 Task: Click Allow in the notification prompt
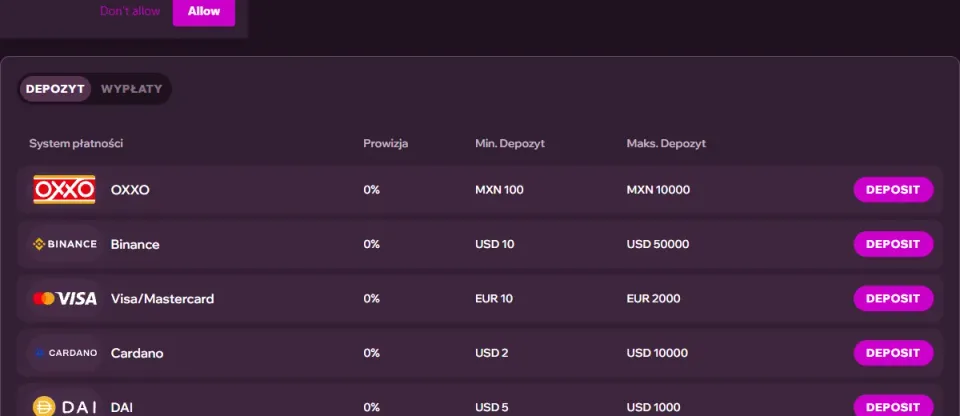tap(204, 12)
